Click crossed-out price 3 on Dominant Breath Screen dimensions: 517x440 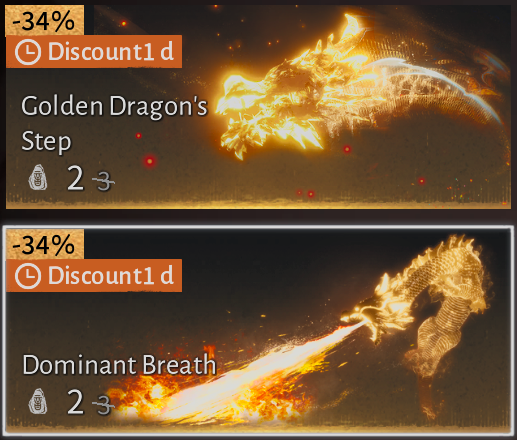pyautogui.click(x=104, y=405)
